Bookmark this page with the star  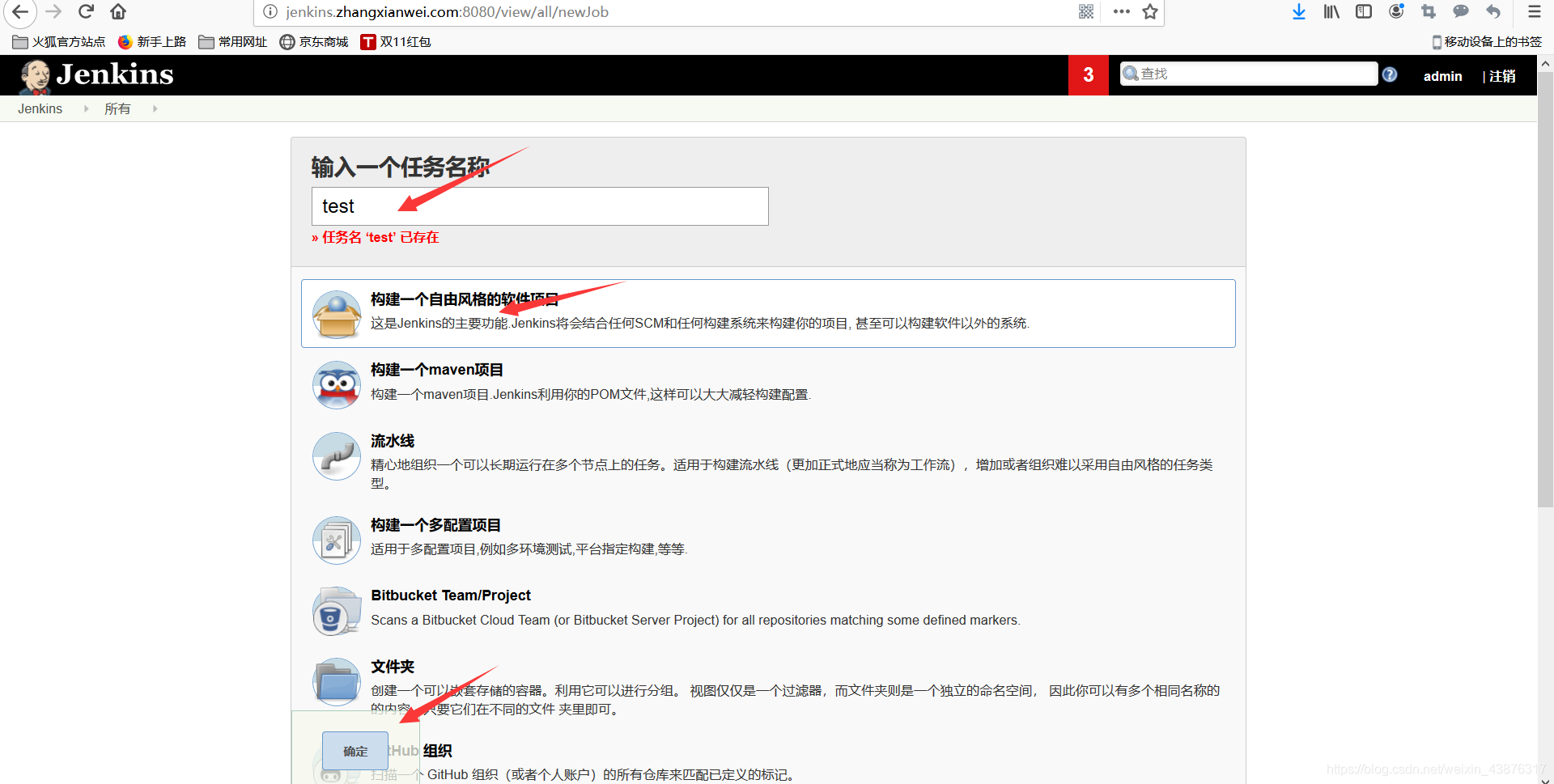pos(1150,11)
